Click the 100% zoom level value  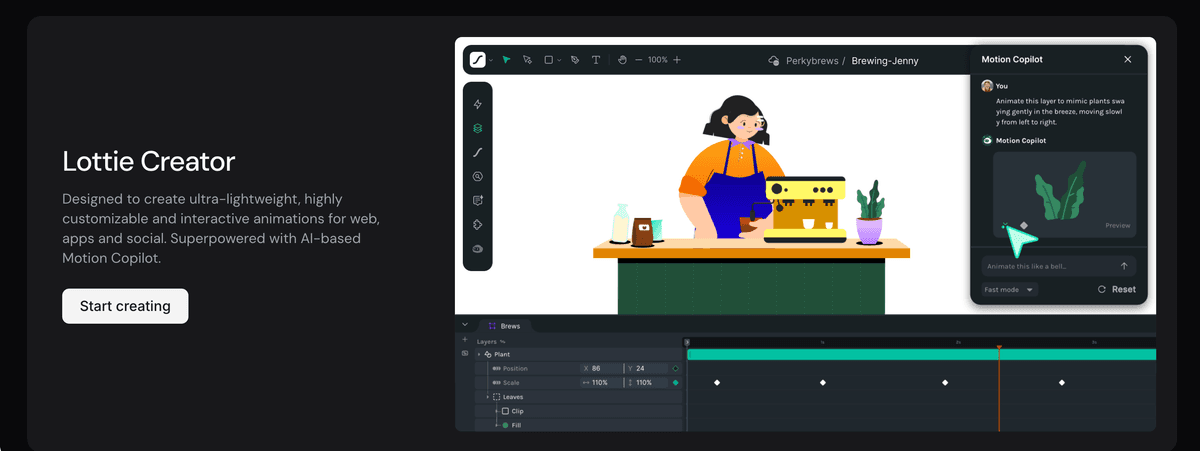coord(657,60)
